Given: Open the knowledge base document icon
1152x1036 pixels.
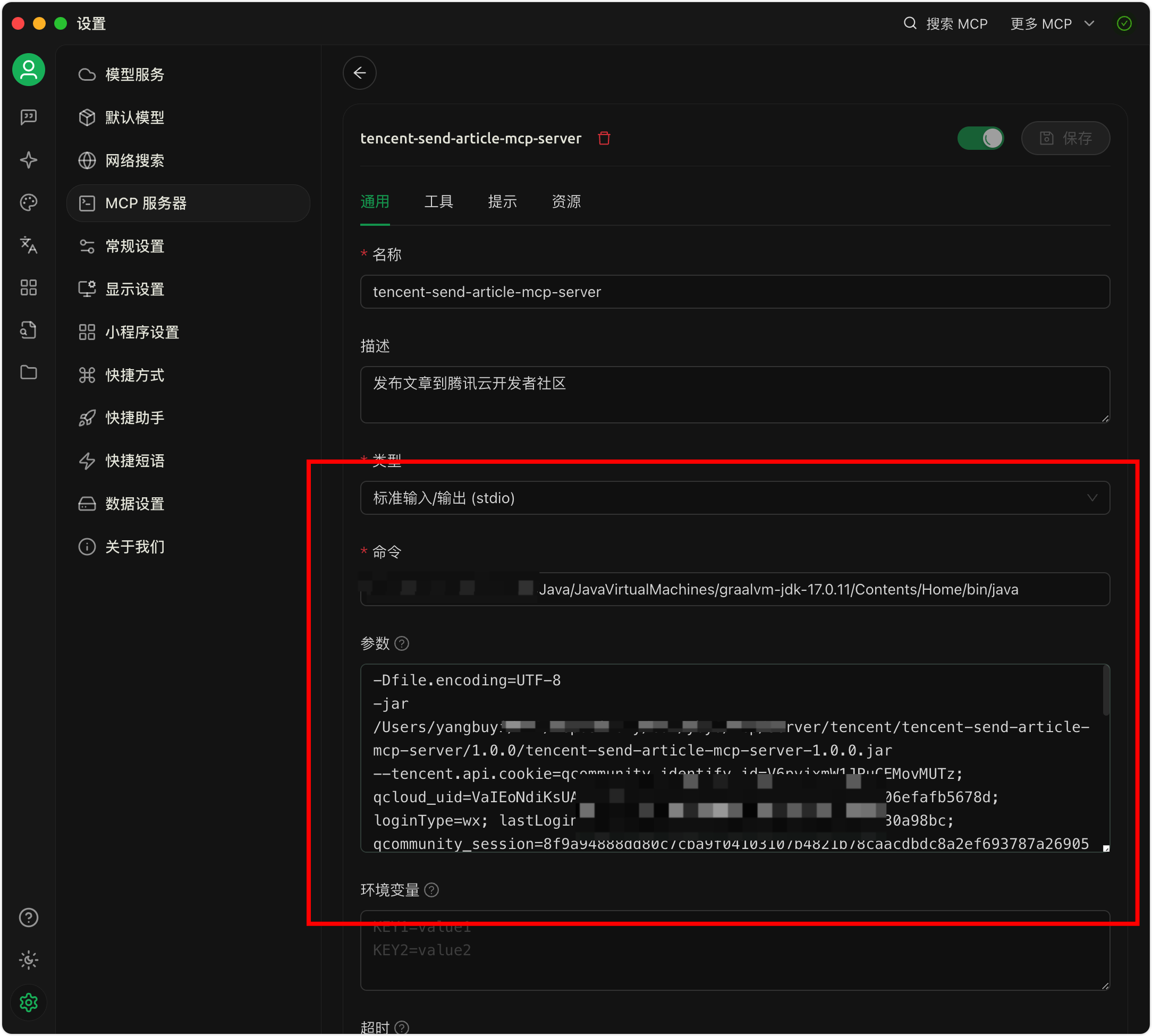Looking at the screenshot, I should tap(29, 330).
